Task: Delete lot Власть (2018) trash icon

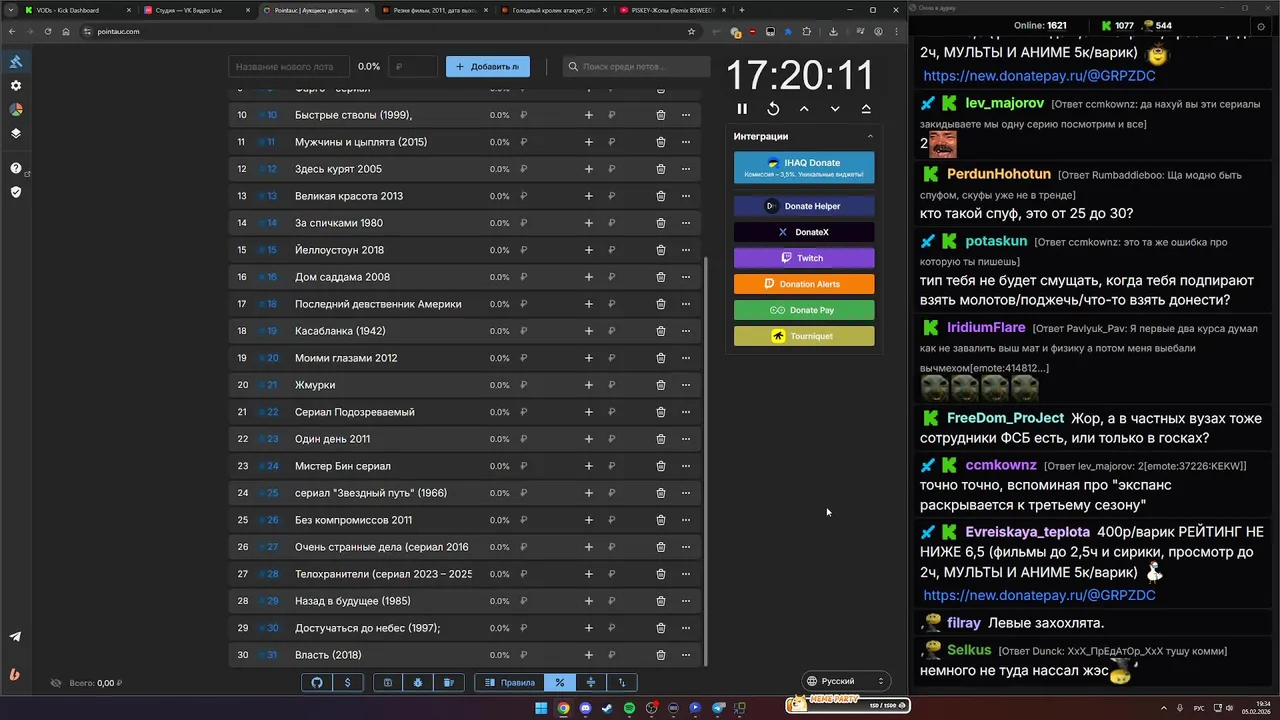Action: (x=661, y=655)
